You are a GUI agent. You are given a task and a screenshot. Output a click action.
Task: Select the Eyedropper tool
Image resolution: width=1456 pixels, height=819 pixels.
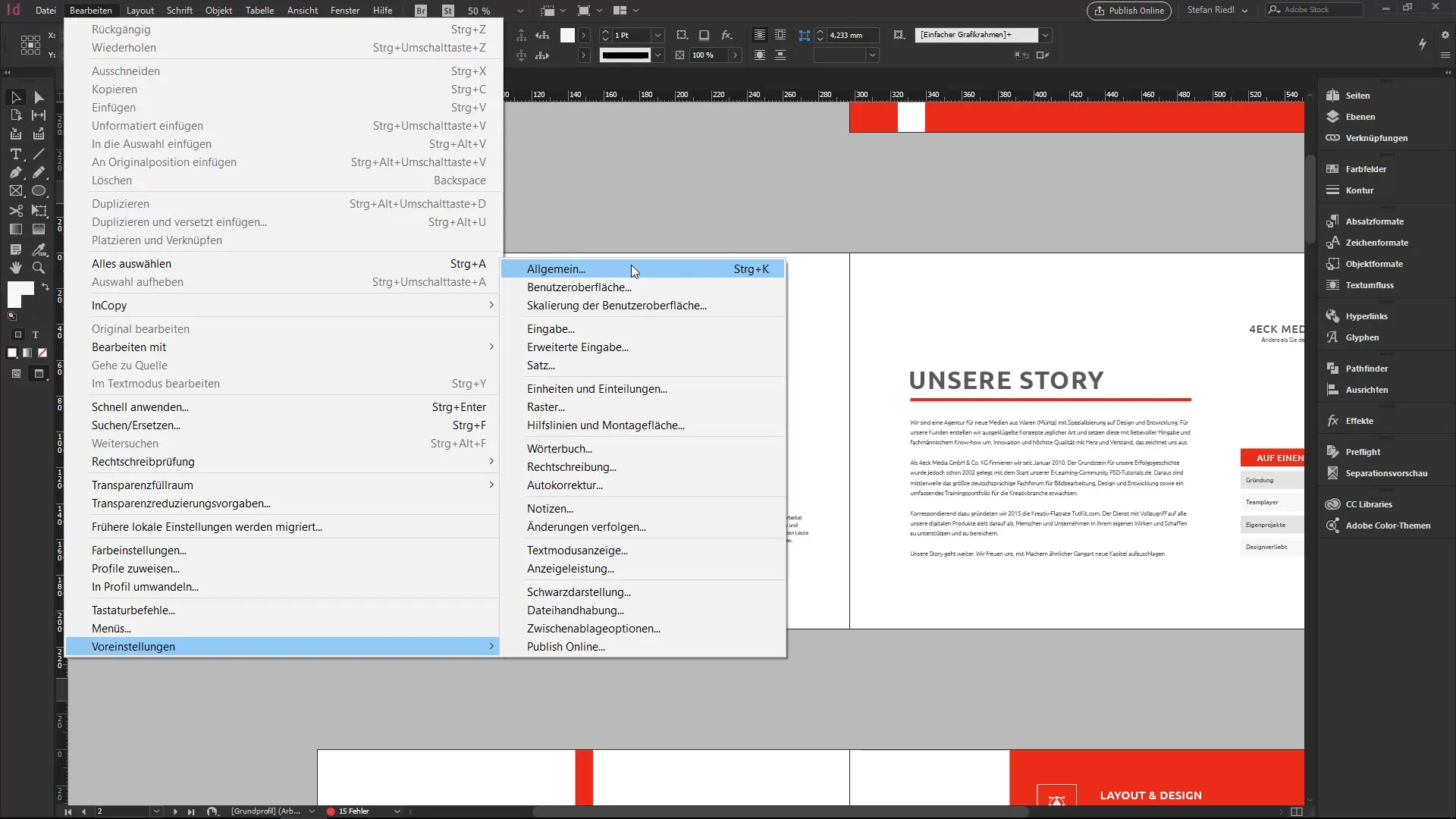pos(39,249)
